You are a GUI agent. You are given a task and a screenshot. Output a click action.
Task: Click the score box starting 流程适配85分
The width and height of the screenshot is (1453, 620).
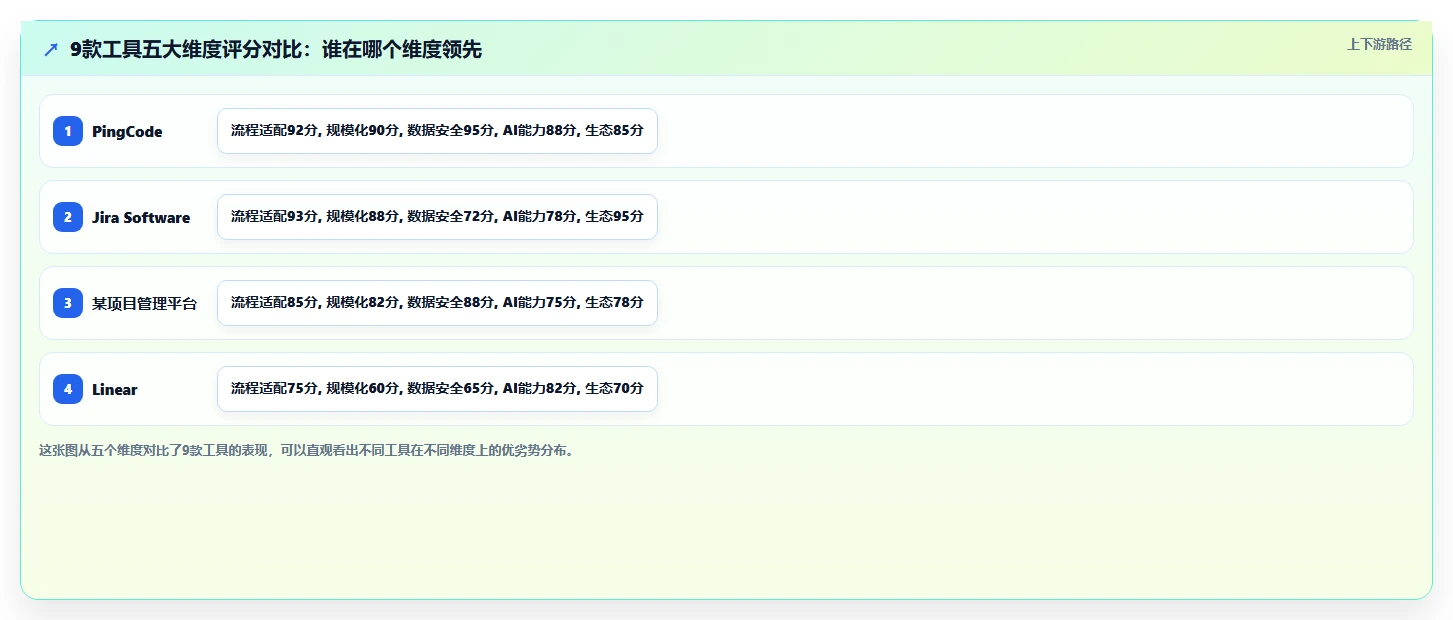coord(437,303)
